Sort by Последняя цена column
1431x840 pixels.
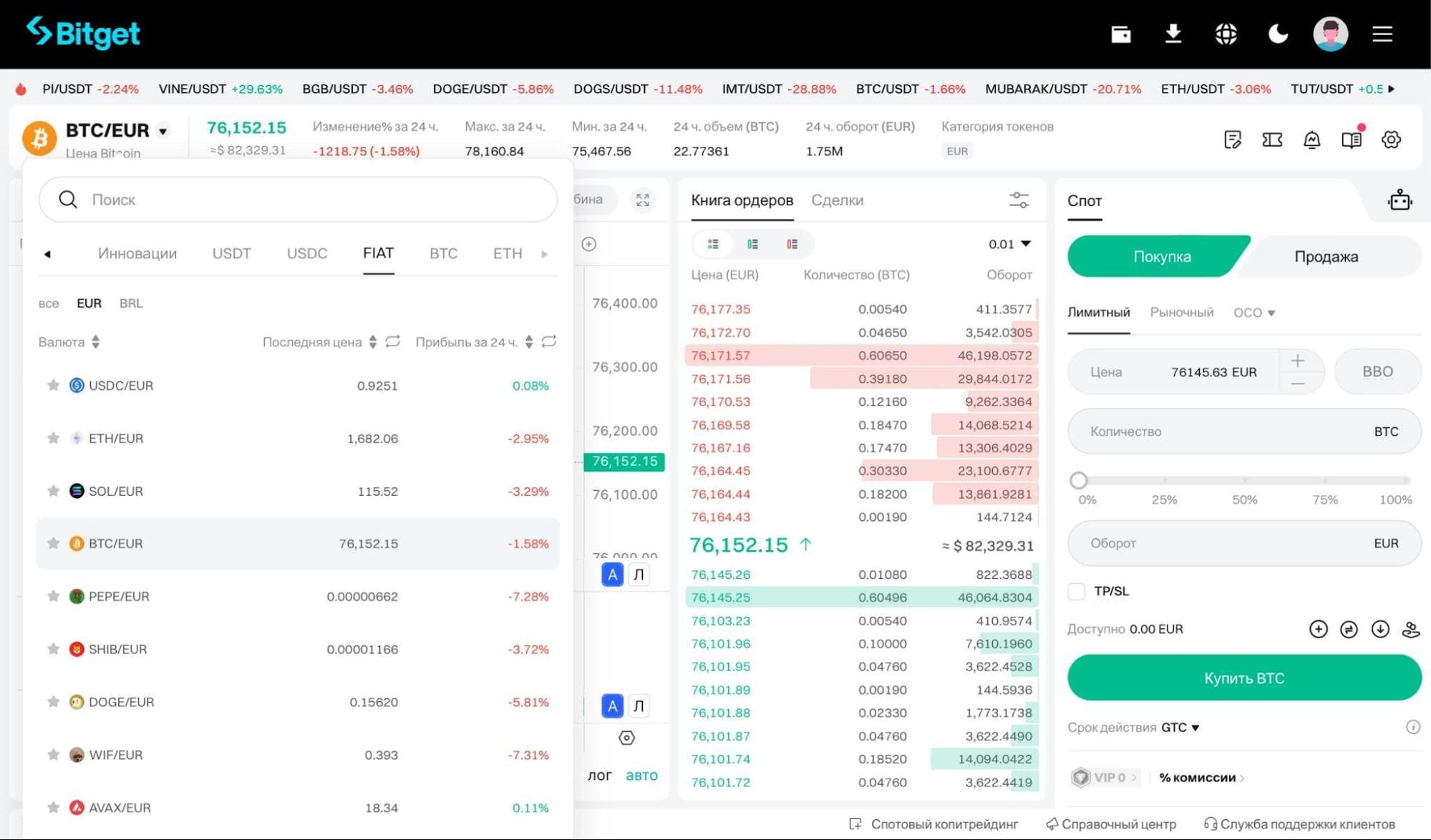coord(319,342)
